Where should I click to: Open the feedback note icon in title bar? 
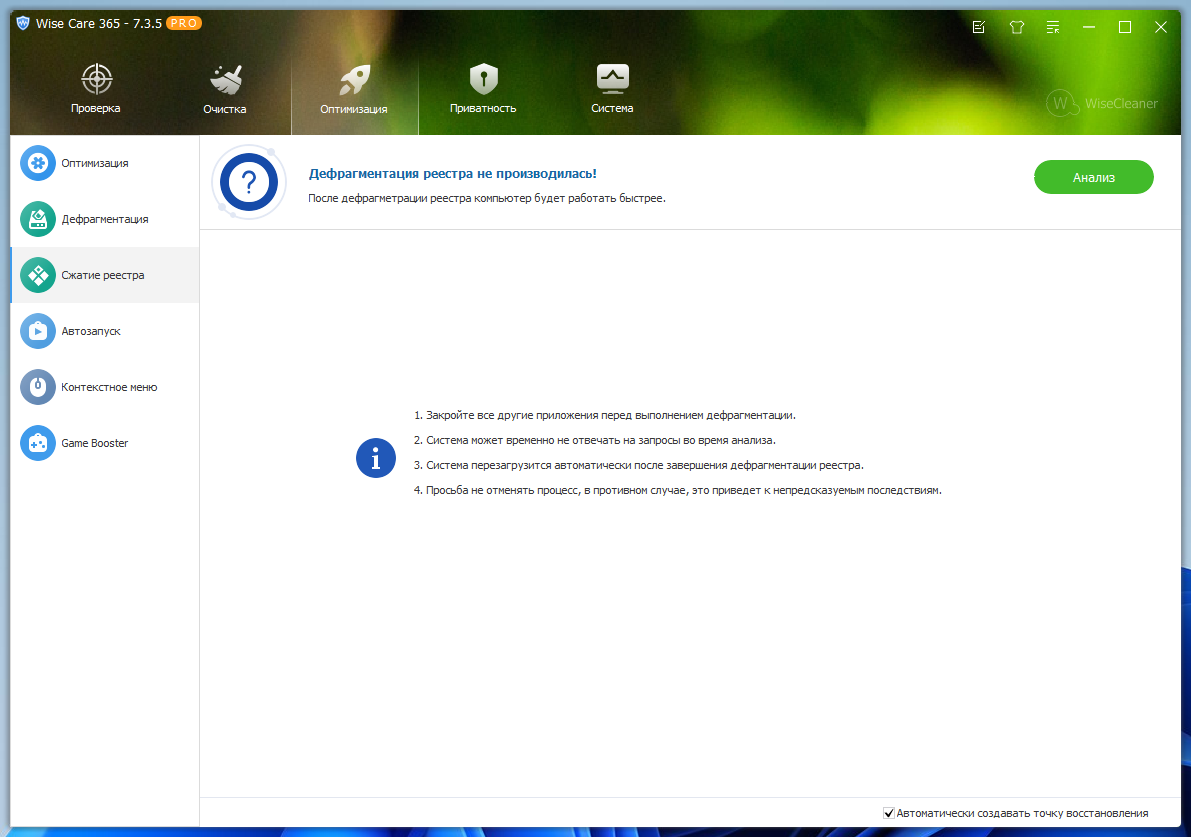979,27
